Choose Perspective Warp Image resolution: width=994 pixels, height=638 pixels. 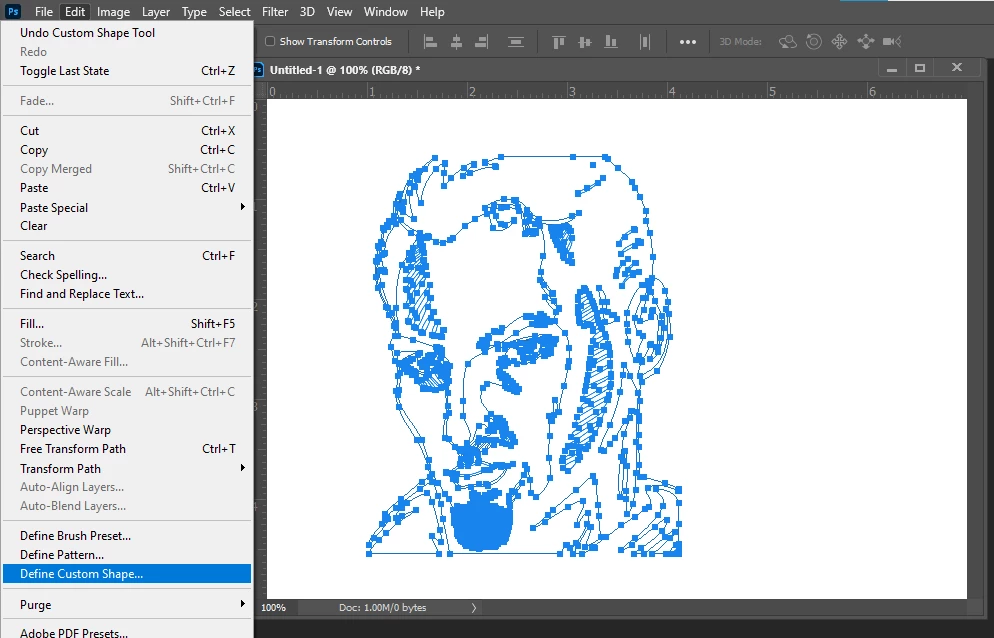127,430
